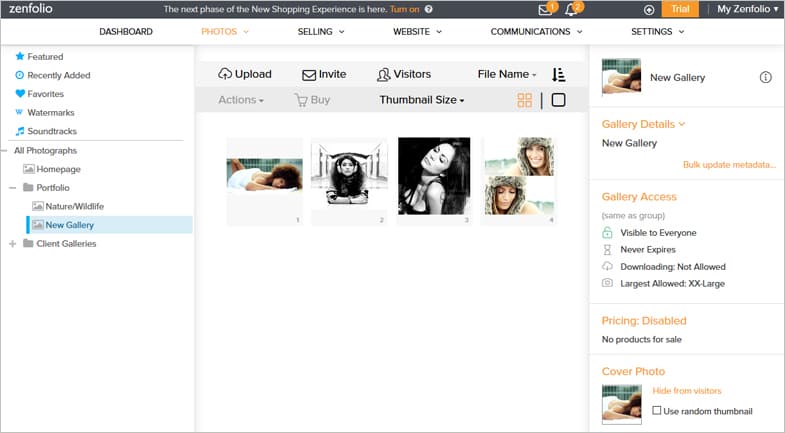
Task: Click the New Gallery name under Gallery Details
Action: coord(629,143)
